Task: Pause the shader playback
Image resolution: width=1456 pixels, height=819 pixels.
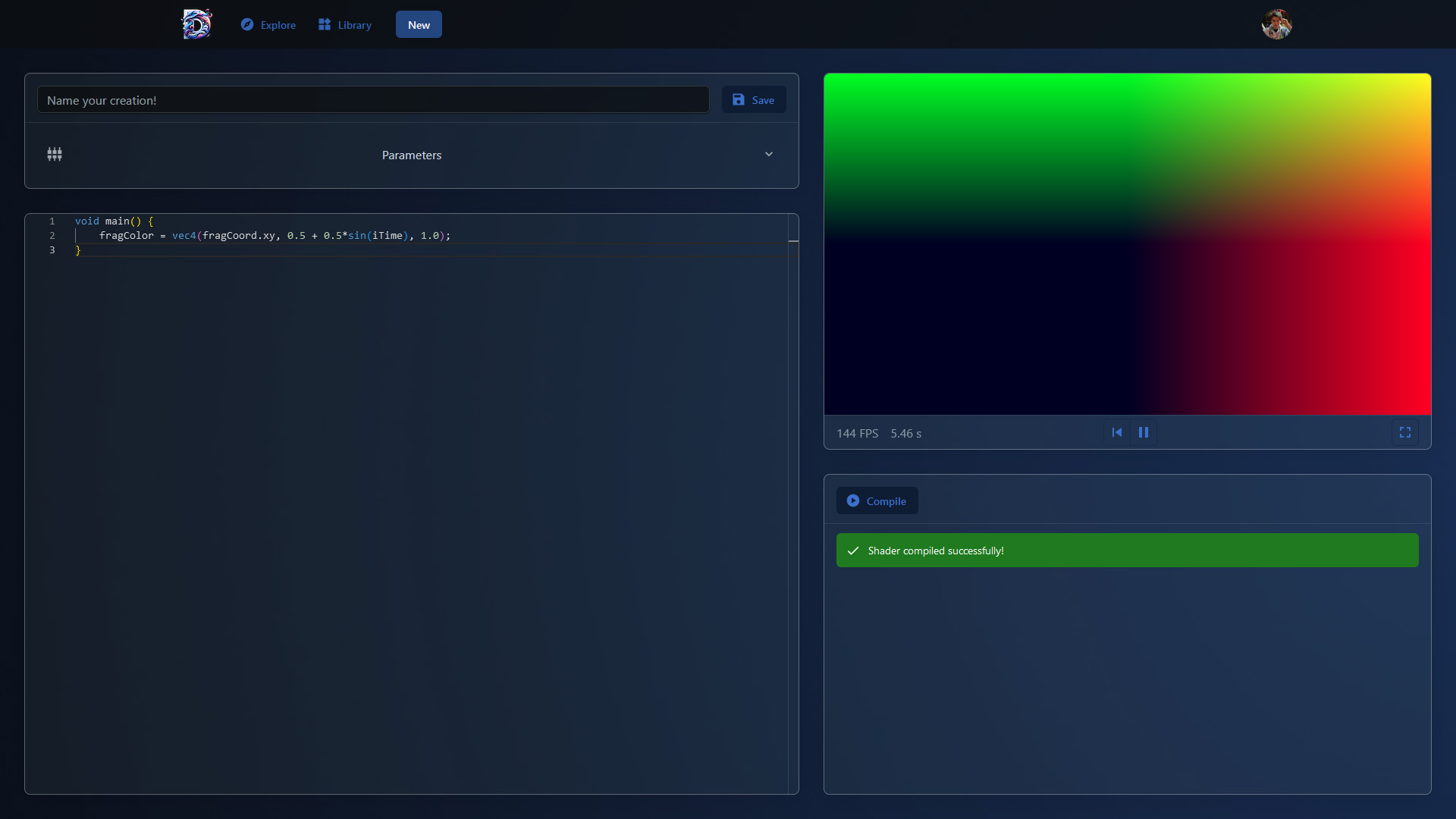Action: 1144,432
